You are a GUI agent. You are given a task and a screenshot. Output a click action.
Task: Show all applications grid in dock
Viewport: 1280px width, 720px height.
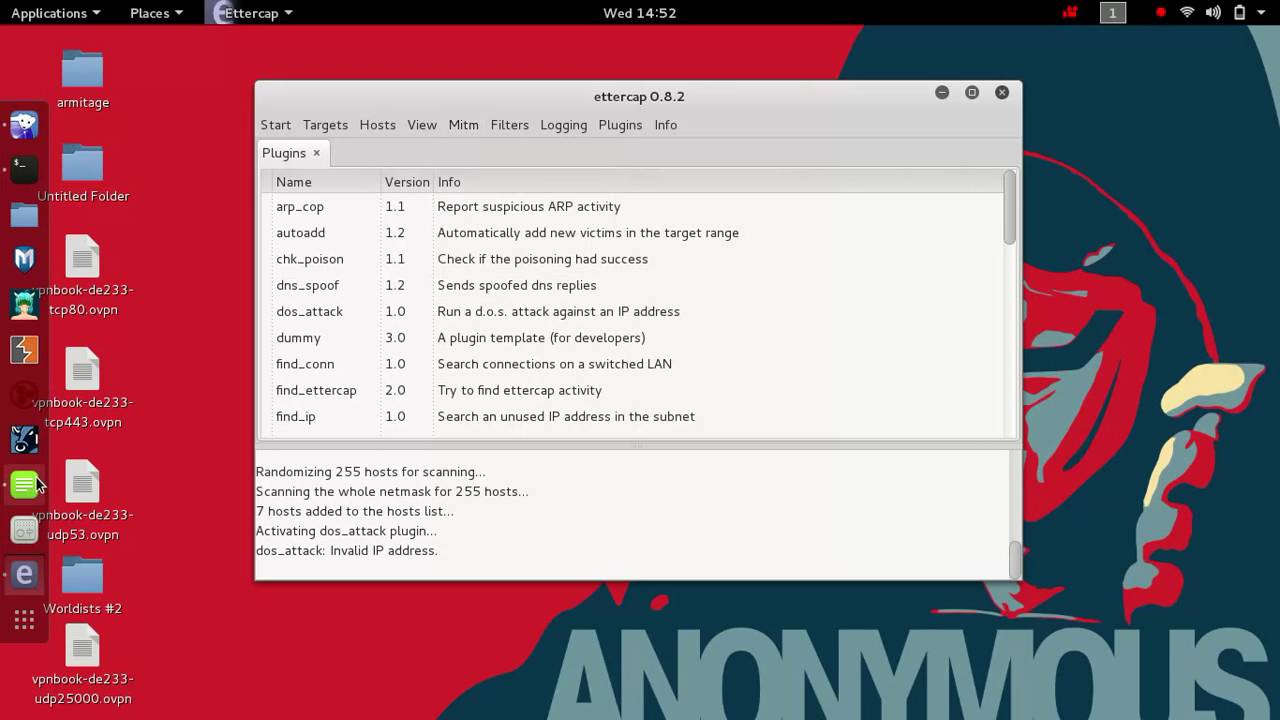(24, 621)
